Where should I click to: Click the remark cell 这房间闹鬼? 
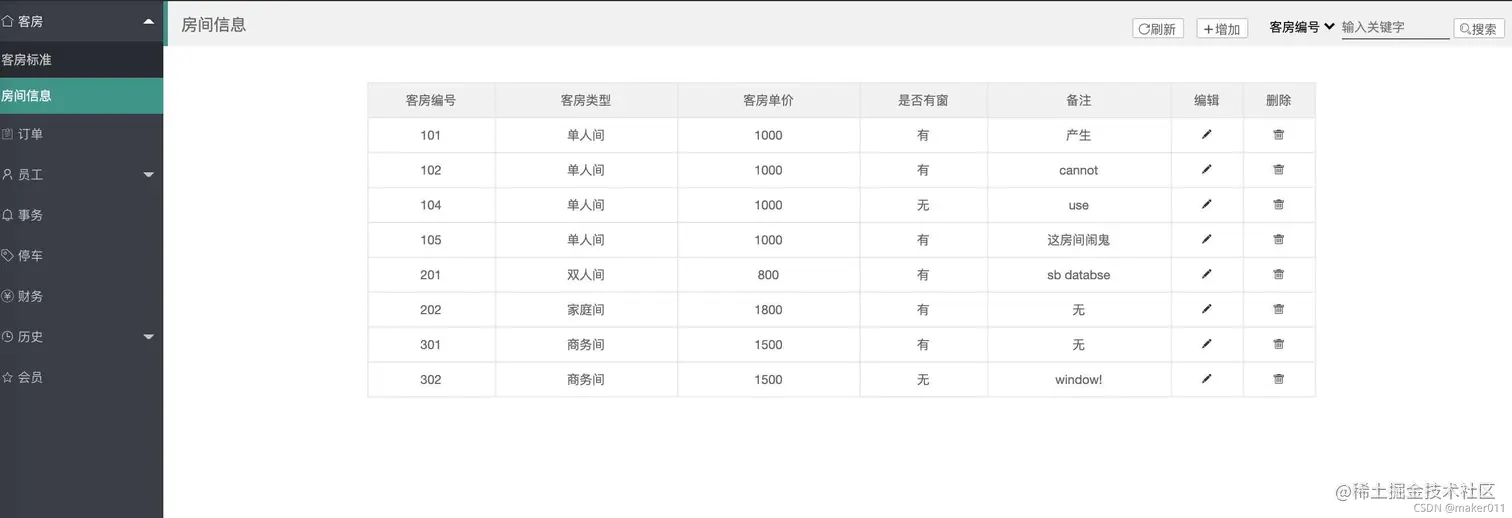pos(1078,240)
